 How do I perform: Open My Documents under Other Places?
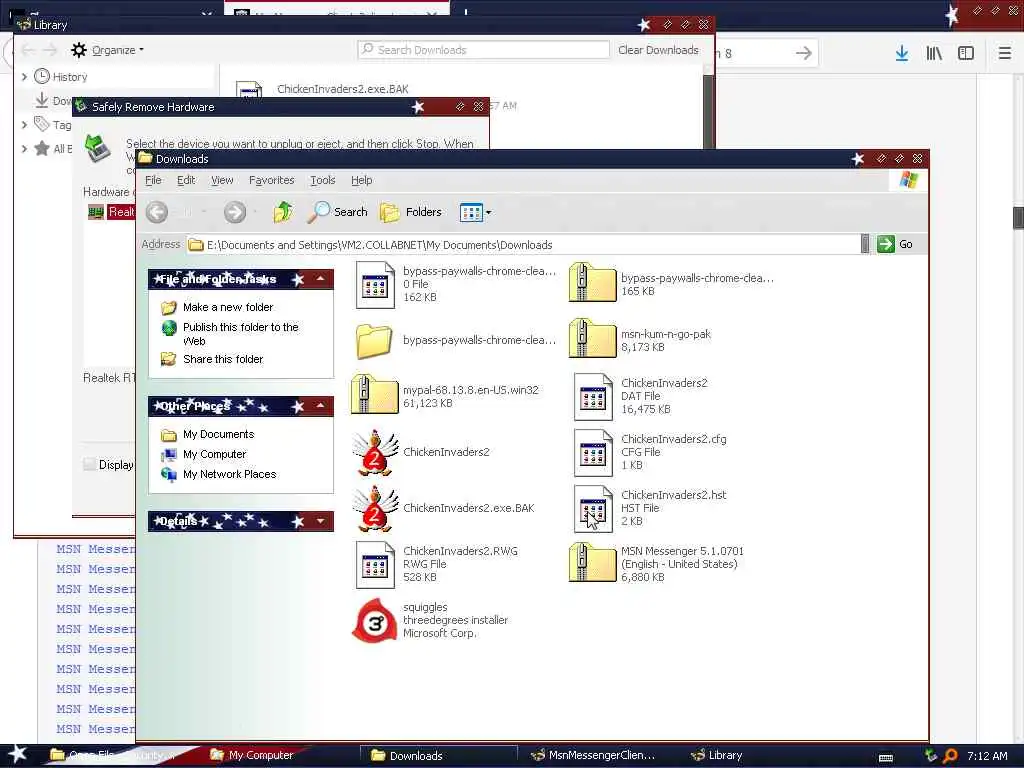[218, 434]
